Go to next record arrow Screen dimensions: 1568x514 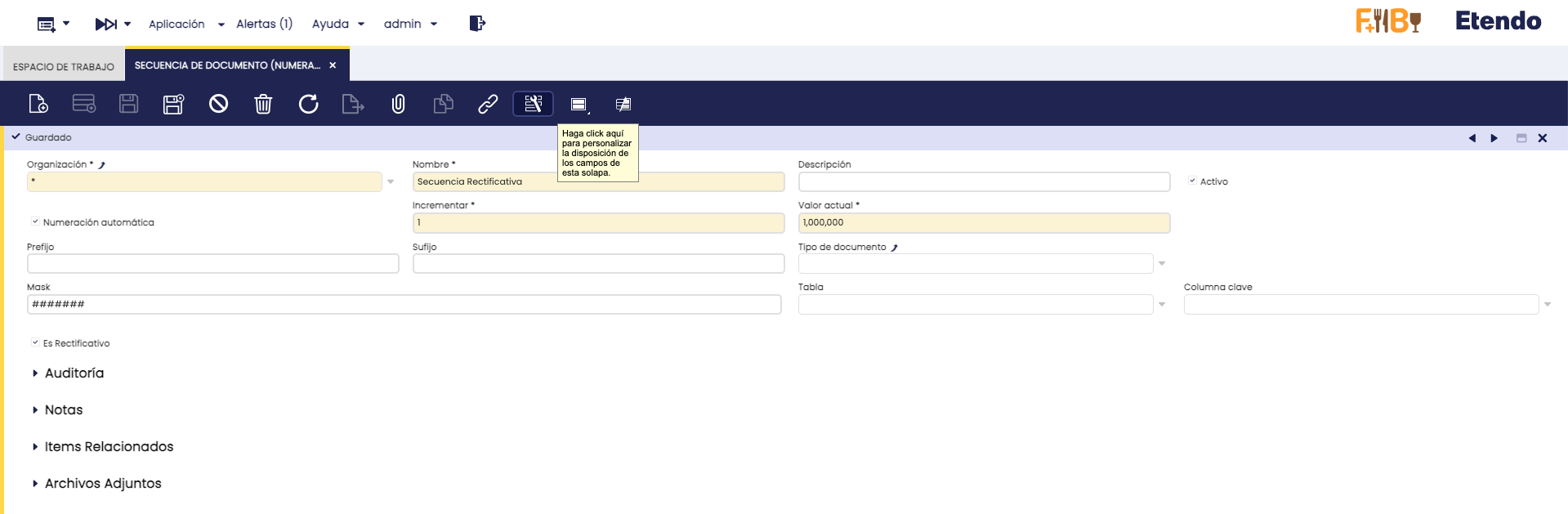click(x=1494, y=138)
